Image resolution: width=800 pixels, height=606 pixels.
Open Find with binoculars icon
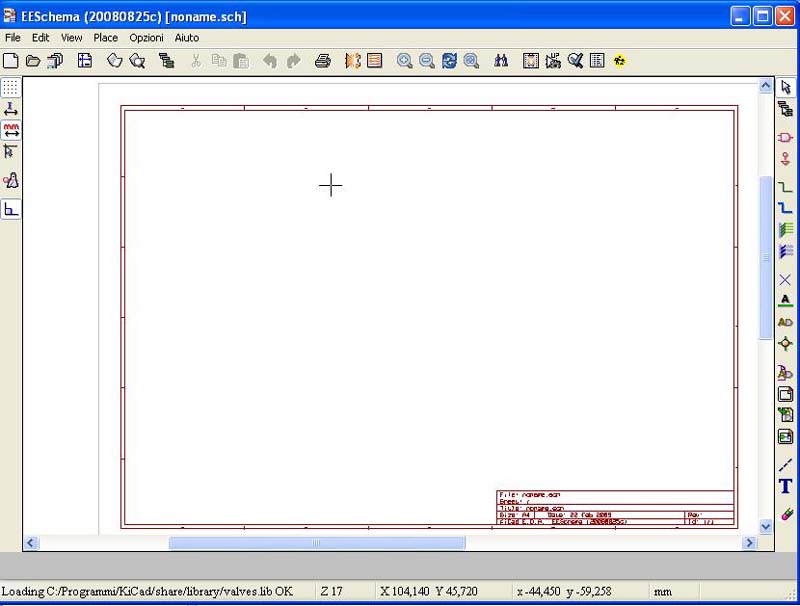pyautogui.click(x=501, y=61)
